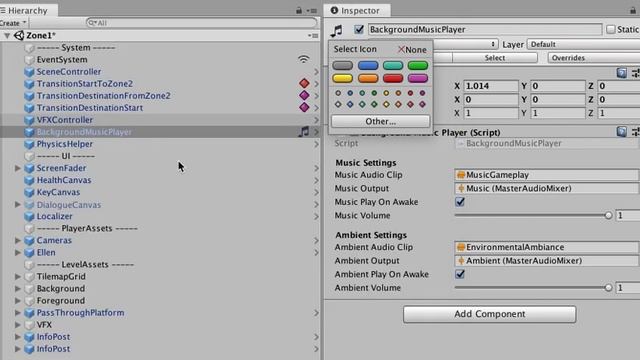Open the Create dropdown in Hierarchy
Viewport: 640px width, 360px height.
point(13,23)
